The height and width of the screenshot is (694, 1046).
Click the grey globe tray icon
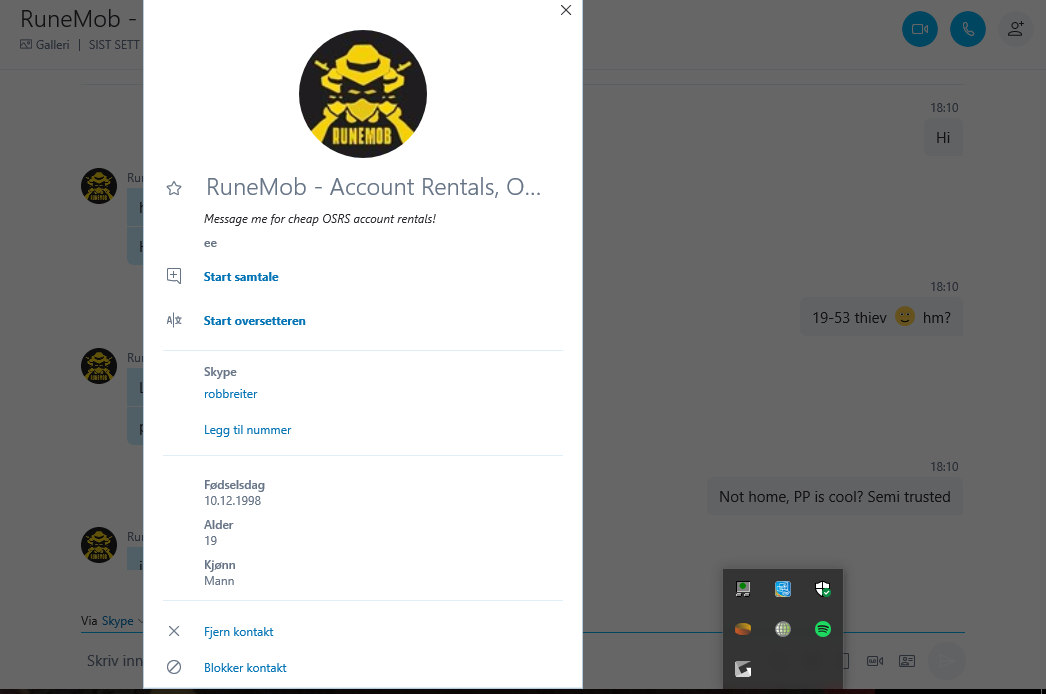(782, 629)
